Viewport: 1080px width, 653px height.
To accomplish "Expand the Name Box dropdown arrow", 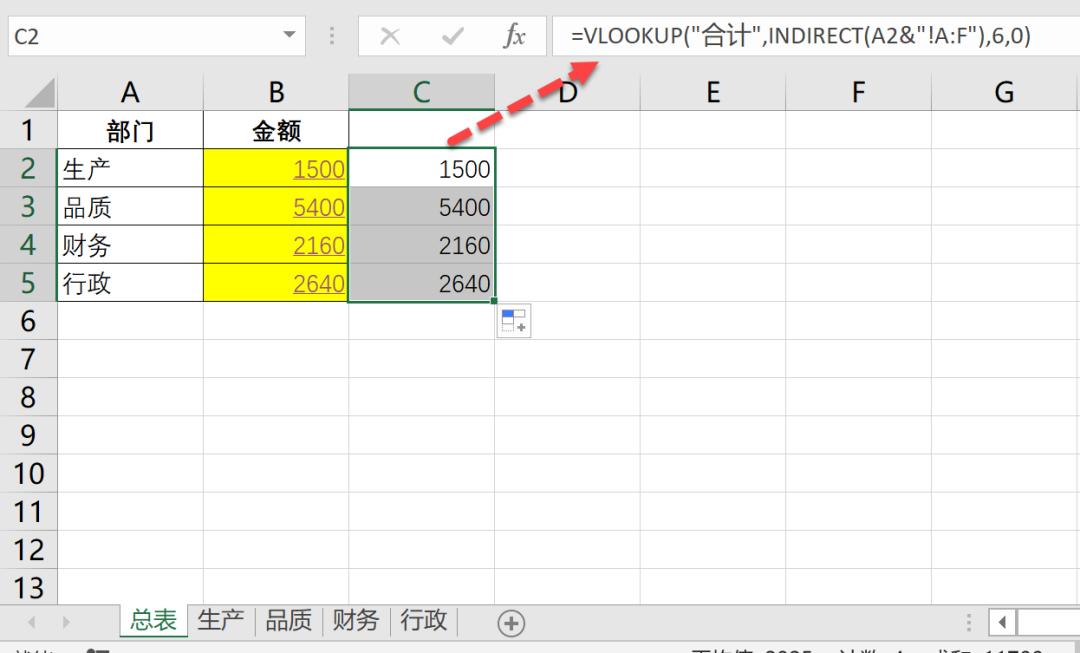I will [x=289, y=36].
